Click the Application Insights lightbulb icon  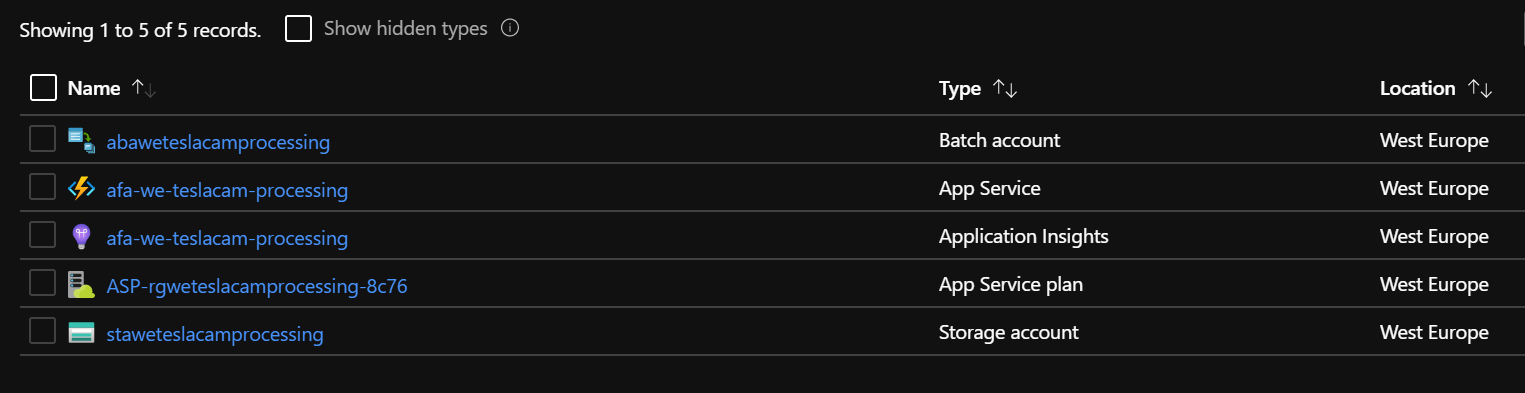tap(81, 237)
